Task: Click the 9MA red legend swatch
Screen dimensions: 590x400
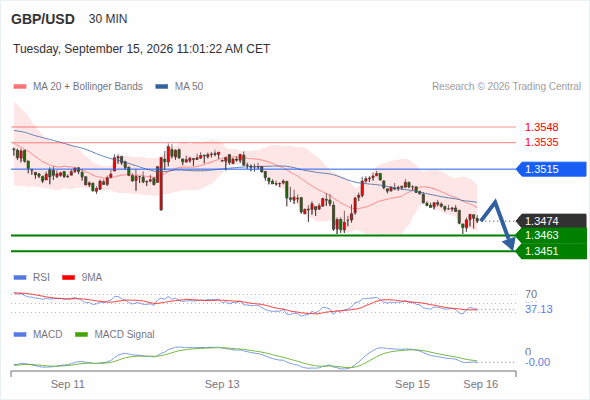Action: tap(68, 278)
